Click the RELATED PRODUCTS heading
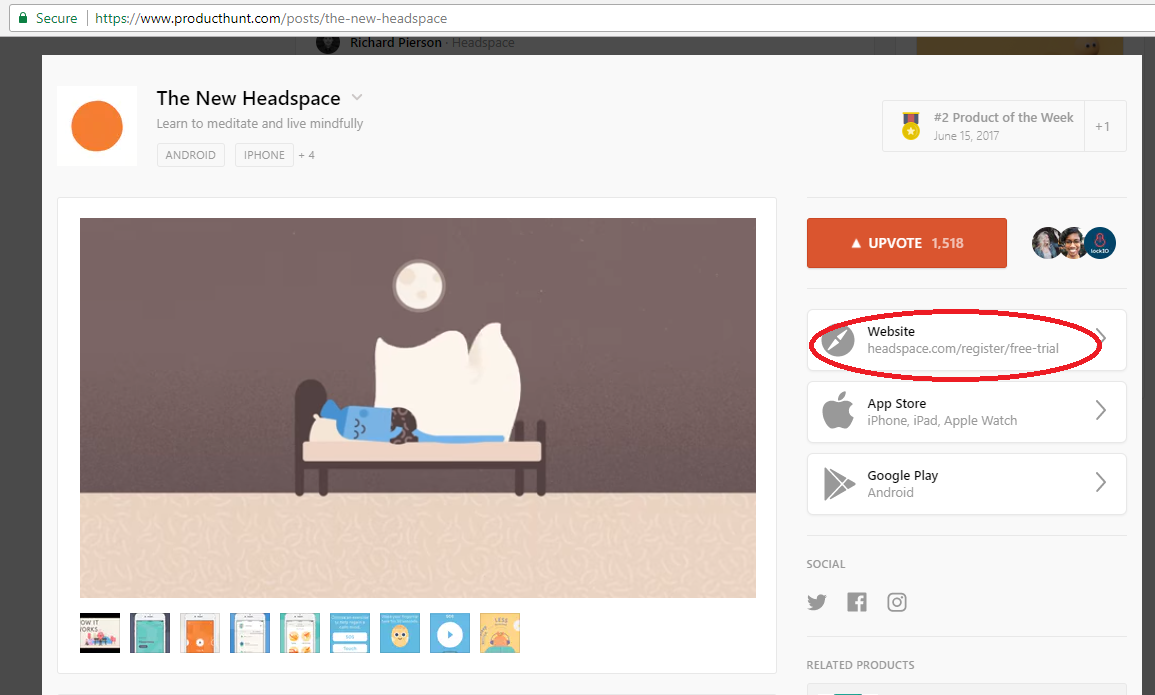 (860, 665)
